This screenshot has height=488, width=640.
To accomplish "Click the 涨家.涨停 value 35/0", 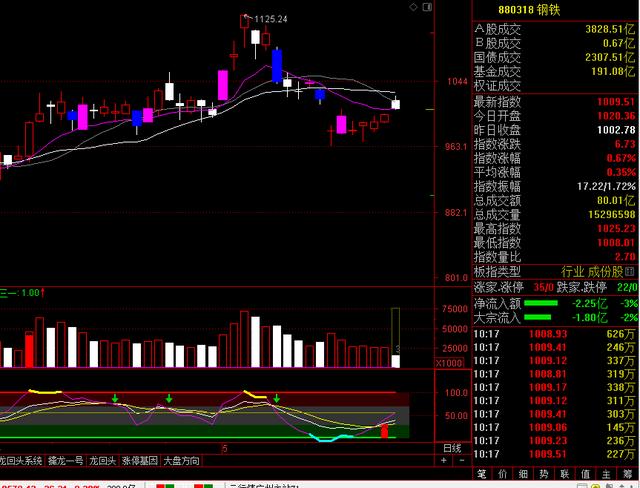I will 544,287.
